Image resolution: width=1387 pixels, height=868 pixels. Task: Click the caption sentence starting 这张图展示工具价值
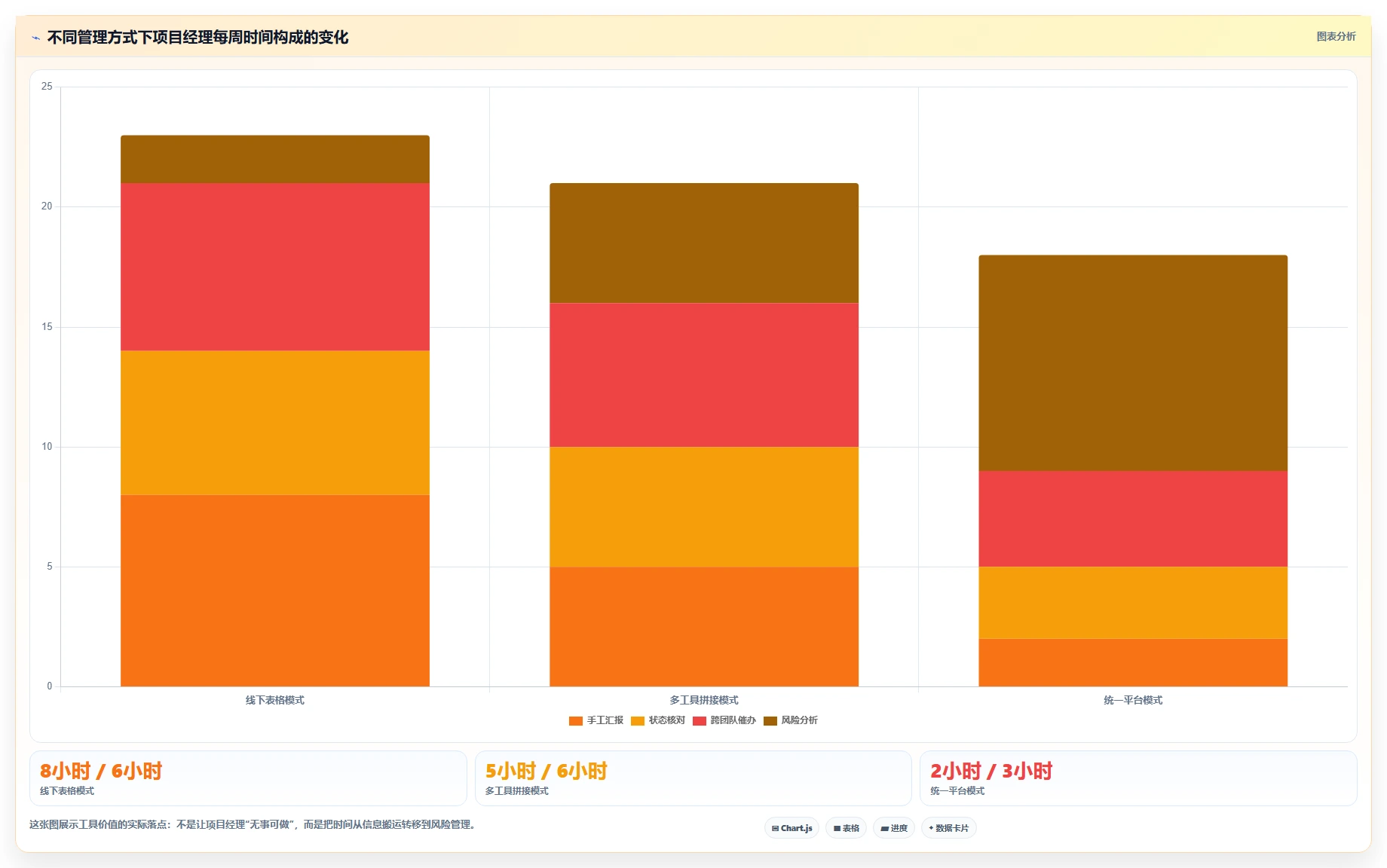(253, 824)
